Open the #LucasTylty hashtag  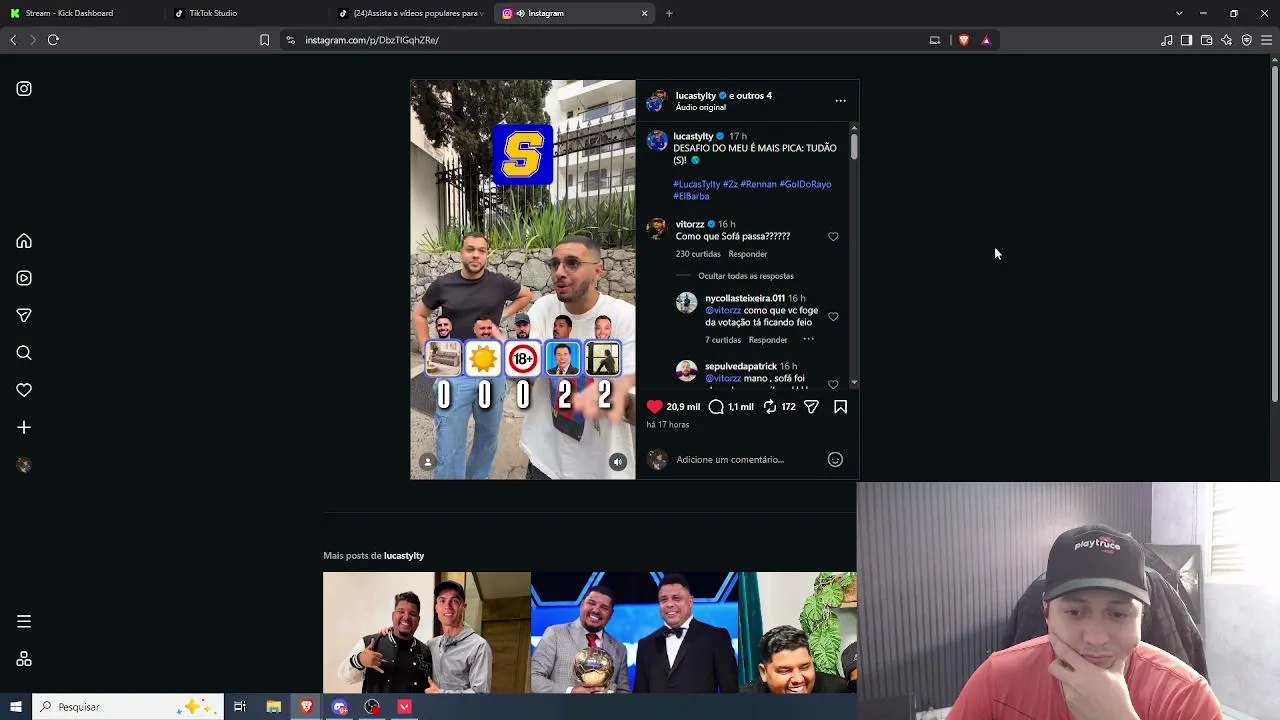coord(697,185)
